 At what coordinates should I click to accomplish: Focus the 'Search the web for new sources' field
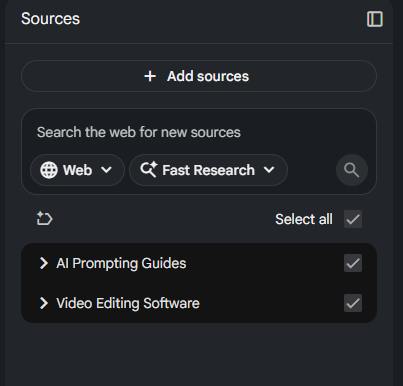point(138,132)
